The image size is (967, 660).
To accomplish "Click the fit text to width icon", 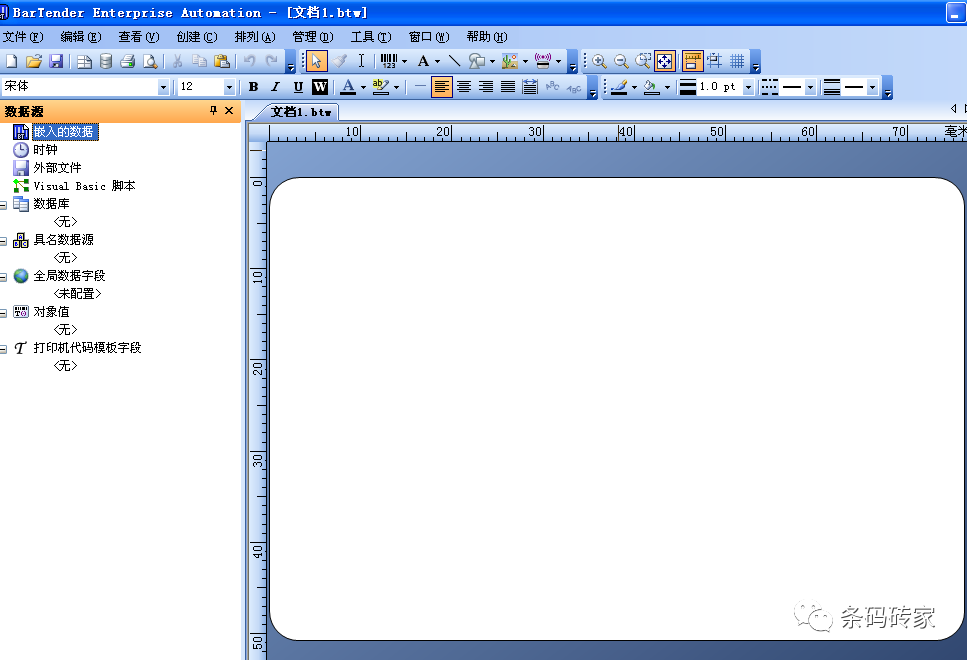I will click(x=530, y=87).
